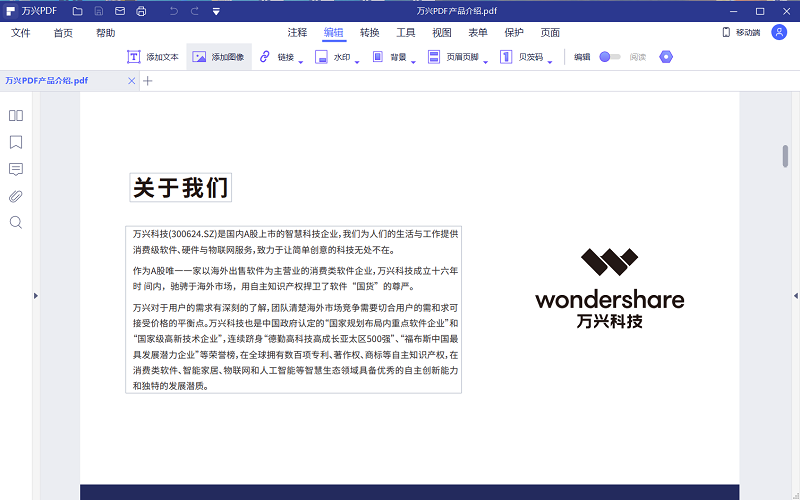Click the vertical scrollbar thumb

tap(785, 156)
